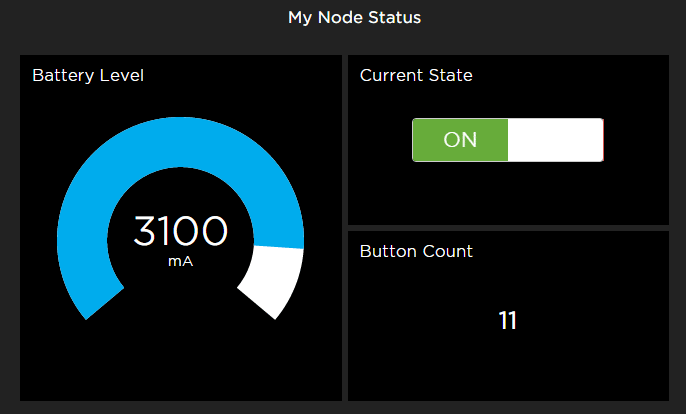Image resolution: width=686 pixels, height=414 pixels.
Task: Click the mA unit label
Action: click(x=180, y=262)
